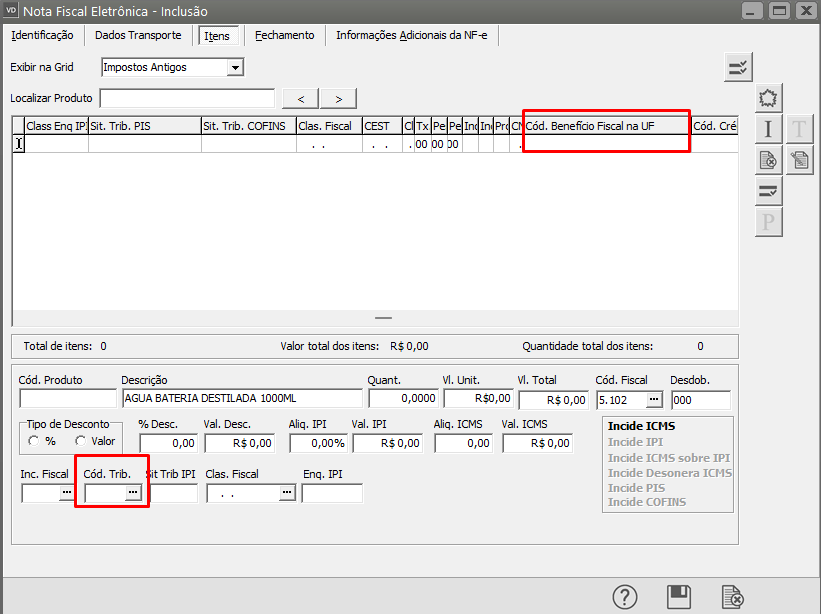Select the '%' discount type radio
Image resolution: width=821 pixels, height=614 pixels.
(x=35, y=441)
